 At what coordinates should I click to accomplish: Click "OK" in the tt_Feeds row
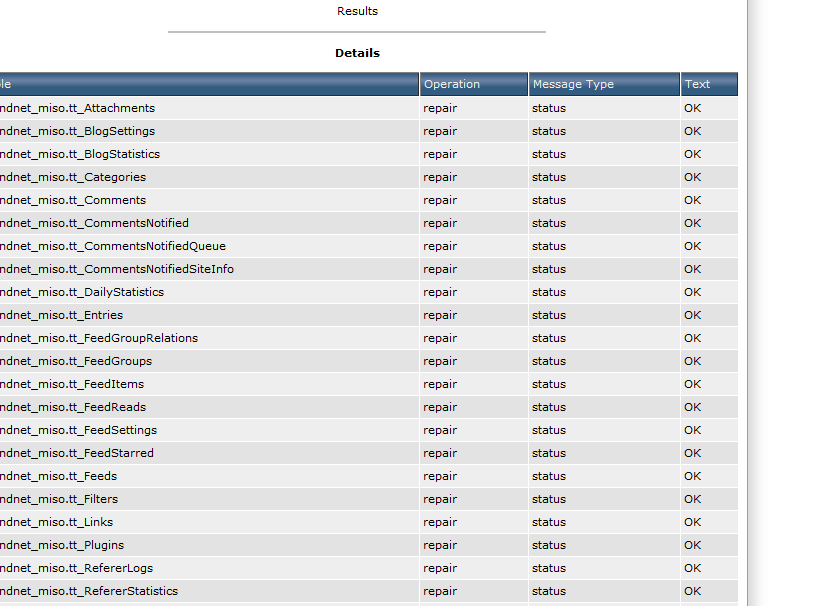point(692,476)
